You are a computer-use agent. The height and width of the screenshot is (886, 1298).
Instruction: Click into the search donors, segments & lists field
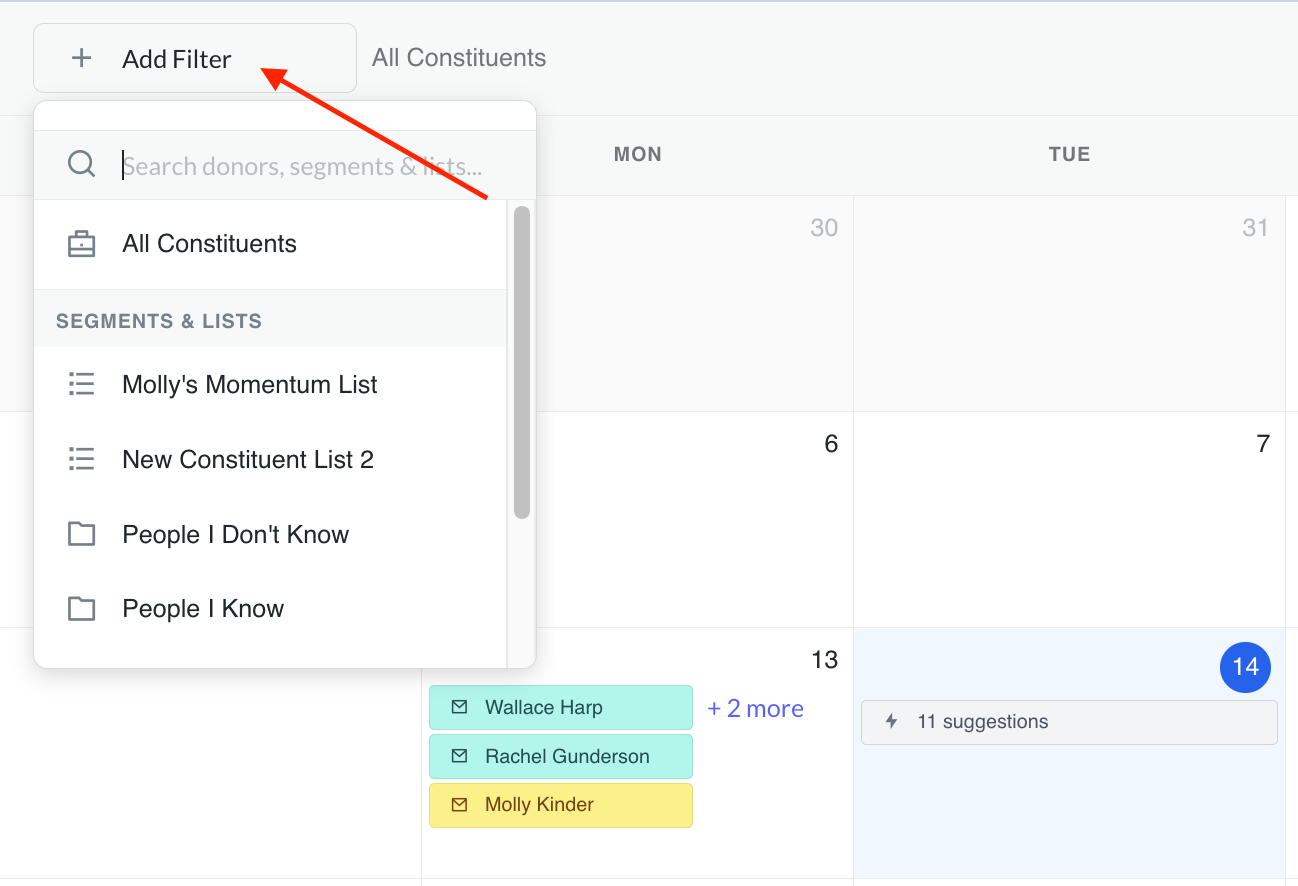(310, 166)
